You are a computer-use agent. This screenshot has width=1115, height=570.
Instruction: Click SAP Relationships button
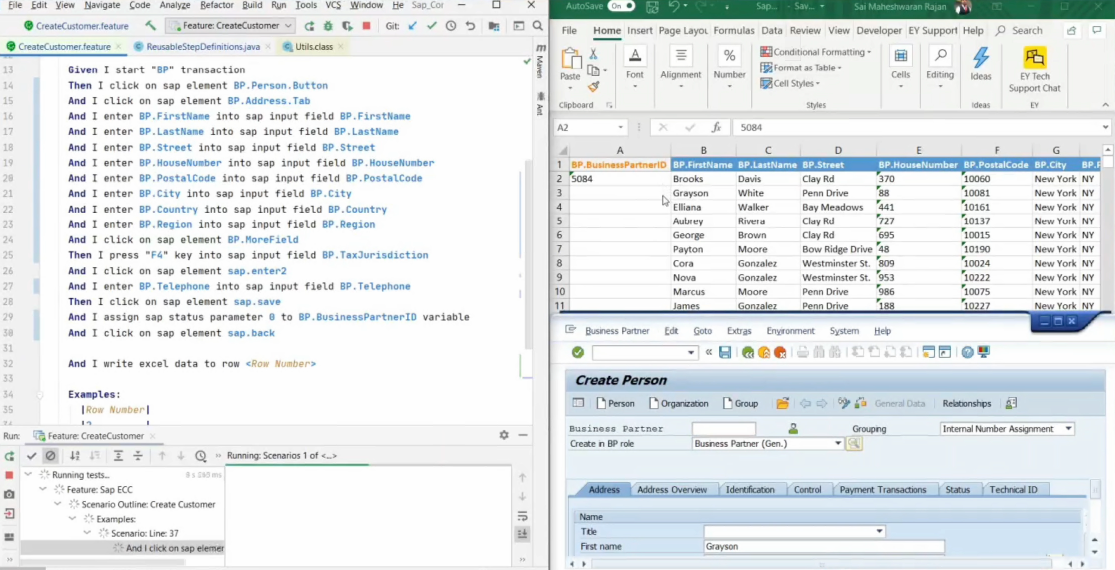coord(966,403)
